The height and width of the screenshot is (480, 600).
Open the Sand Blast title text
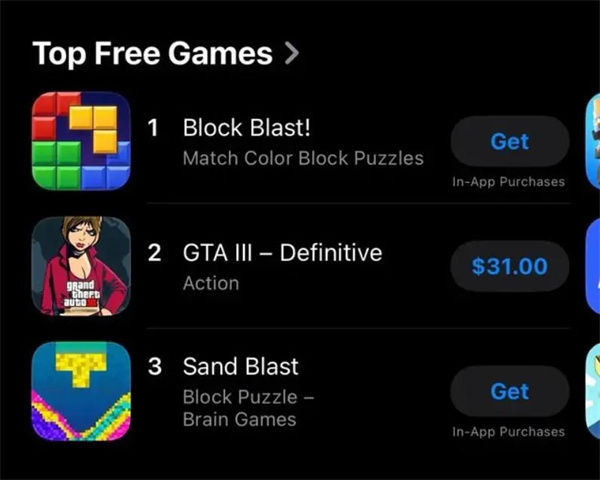[x=240, y=366]
